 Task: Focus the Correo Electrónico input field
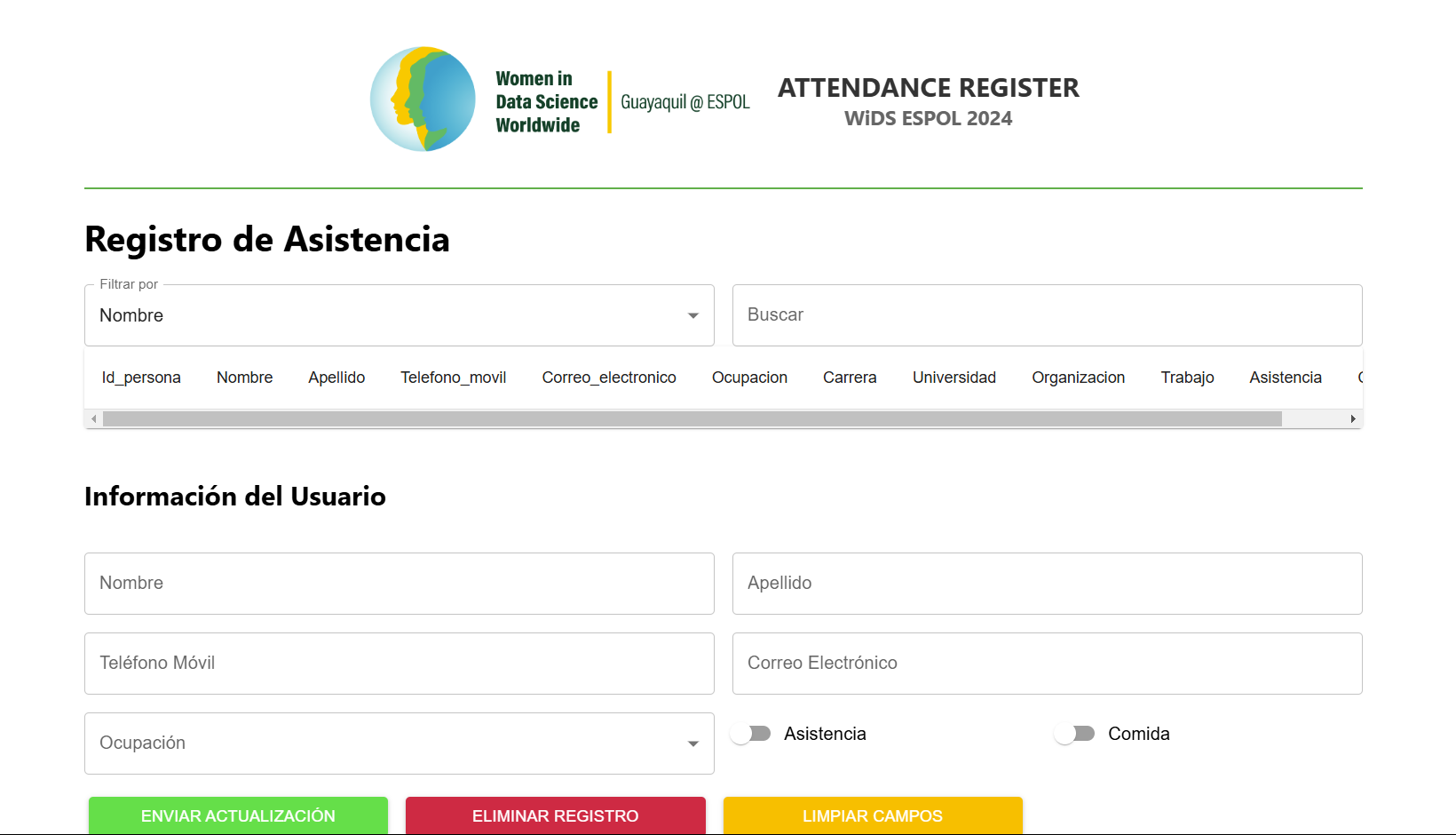(1048, 664)
